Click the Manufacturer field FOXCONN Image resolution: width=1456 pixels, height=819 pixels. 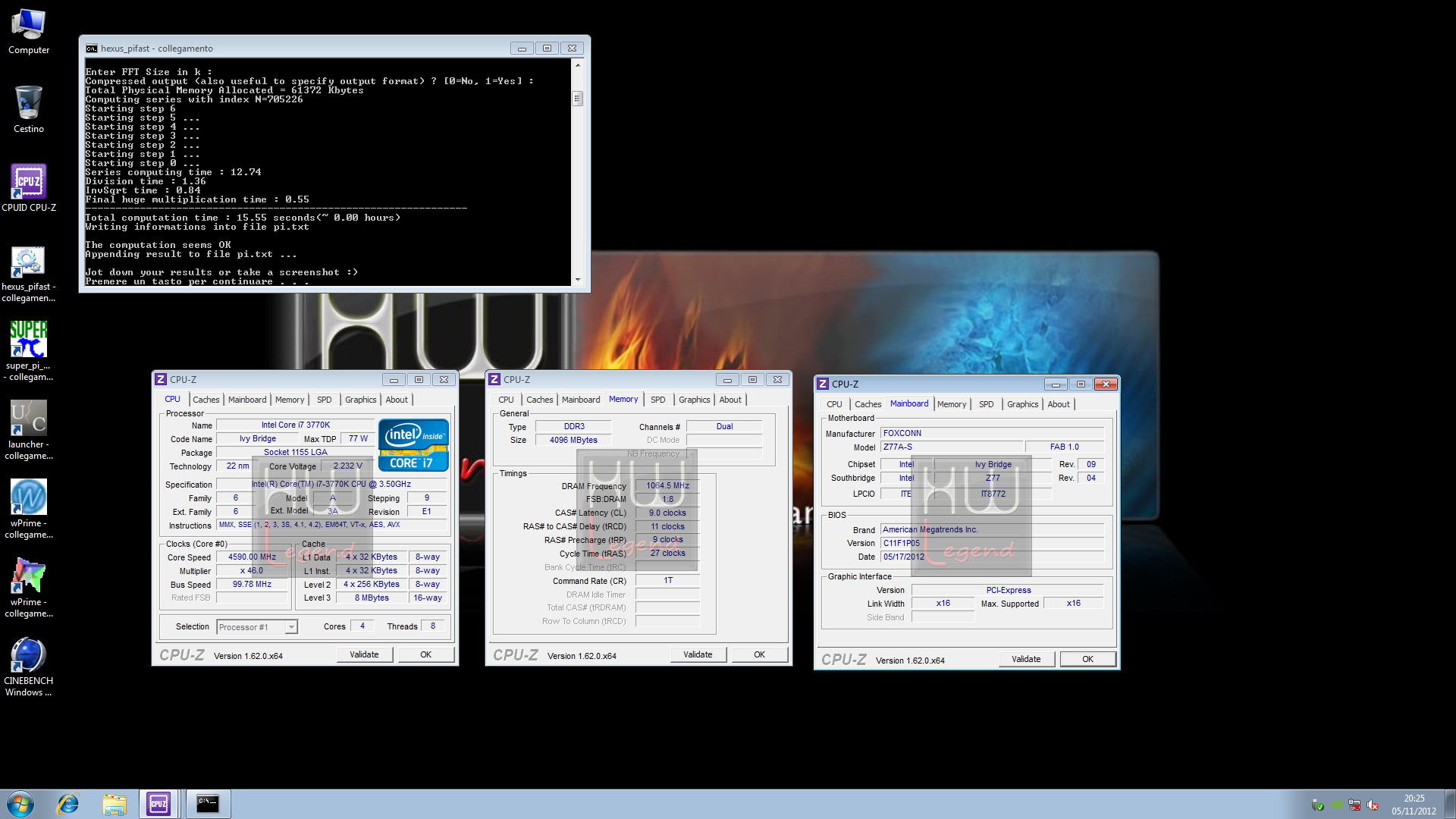993,433
